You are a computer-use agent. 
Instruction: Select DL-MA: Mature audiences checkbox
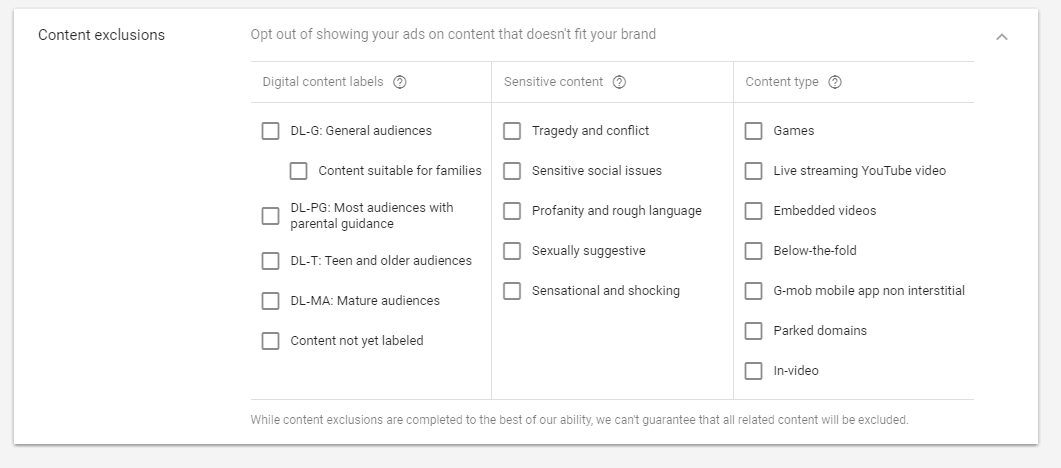[271, 300]
